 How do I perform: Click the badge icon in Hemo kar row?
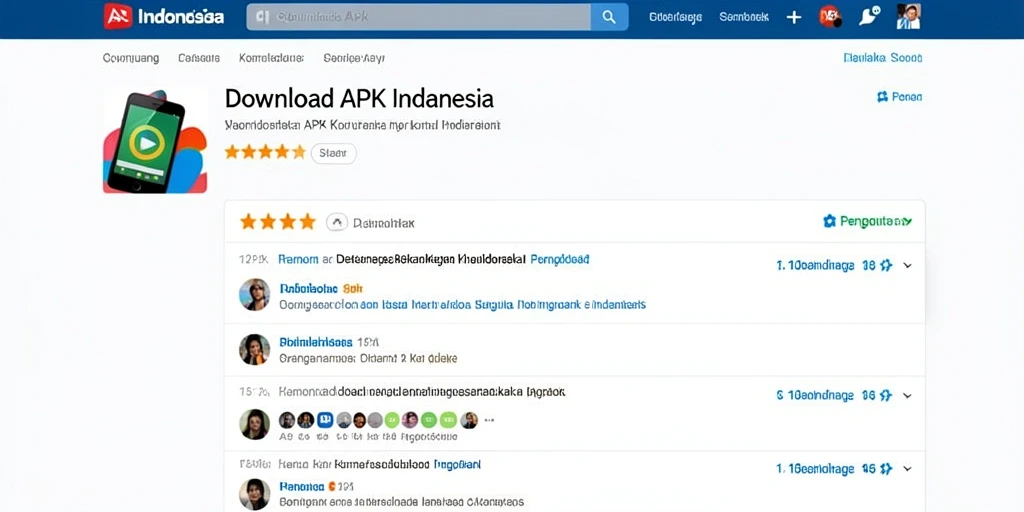pyautogui.click(x=886, y=468)
